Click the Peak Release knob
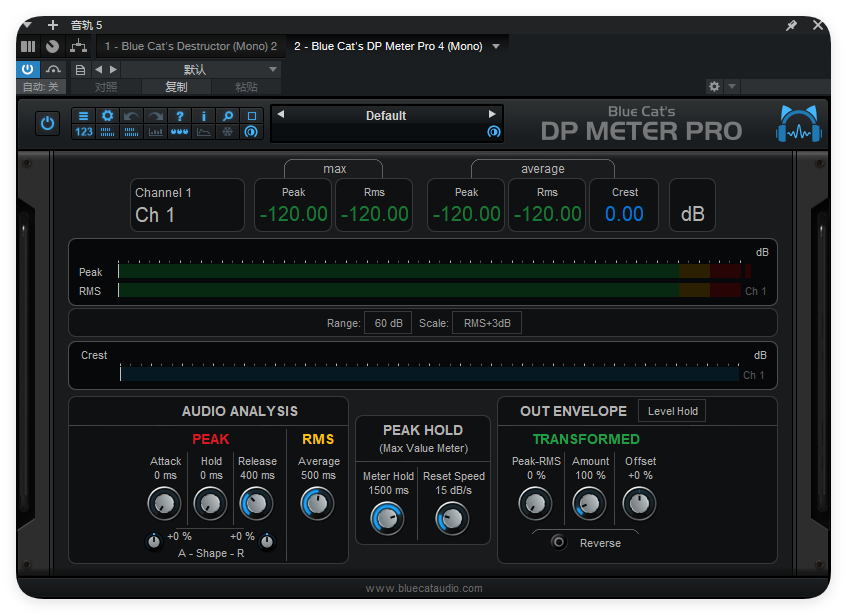This screenshot has width=847, height=615. click(256, 504)
